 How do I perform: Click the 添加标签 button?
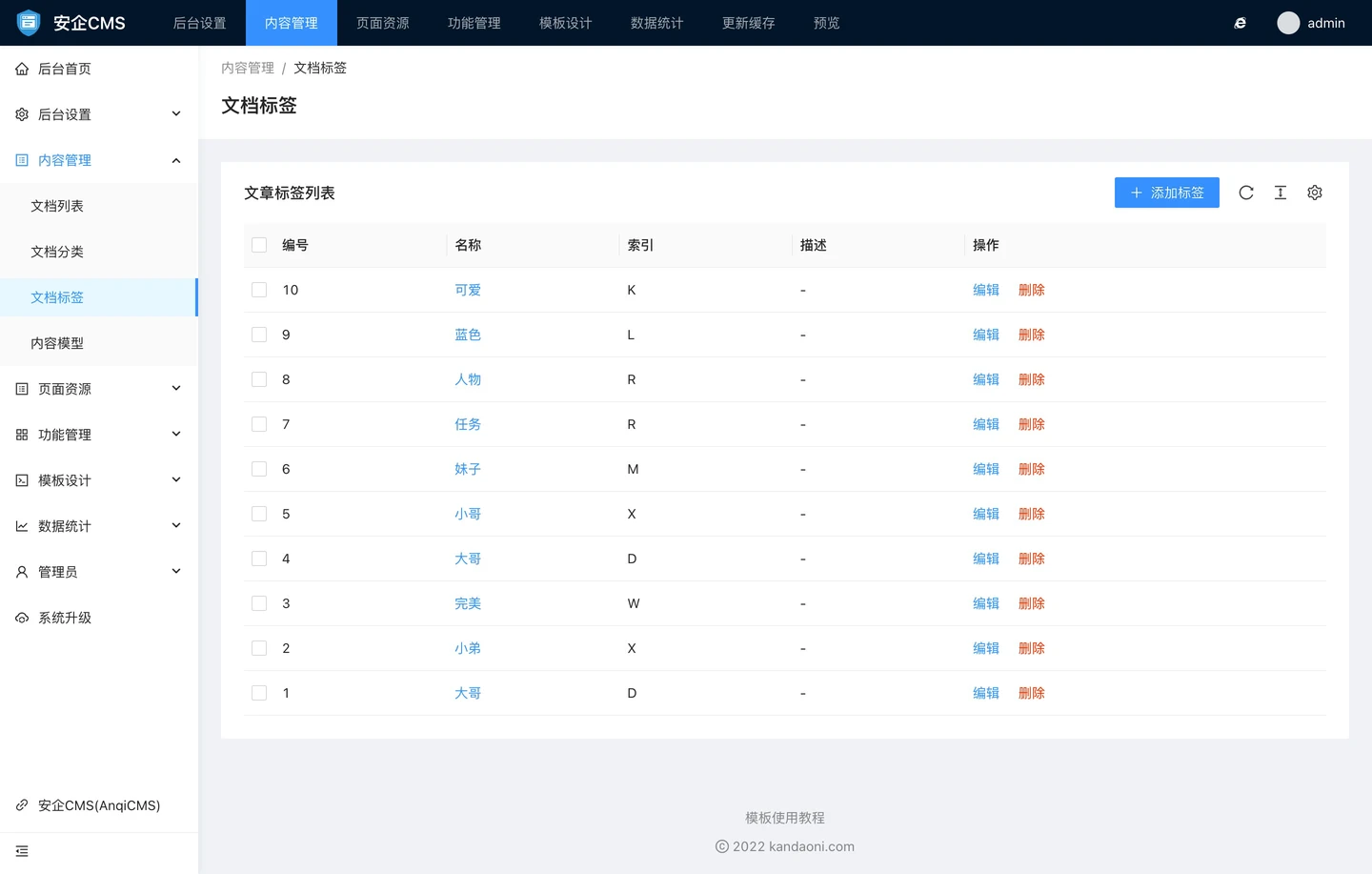(1166, 193)
